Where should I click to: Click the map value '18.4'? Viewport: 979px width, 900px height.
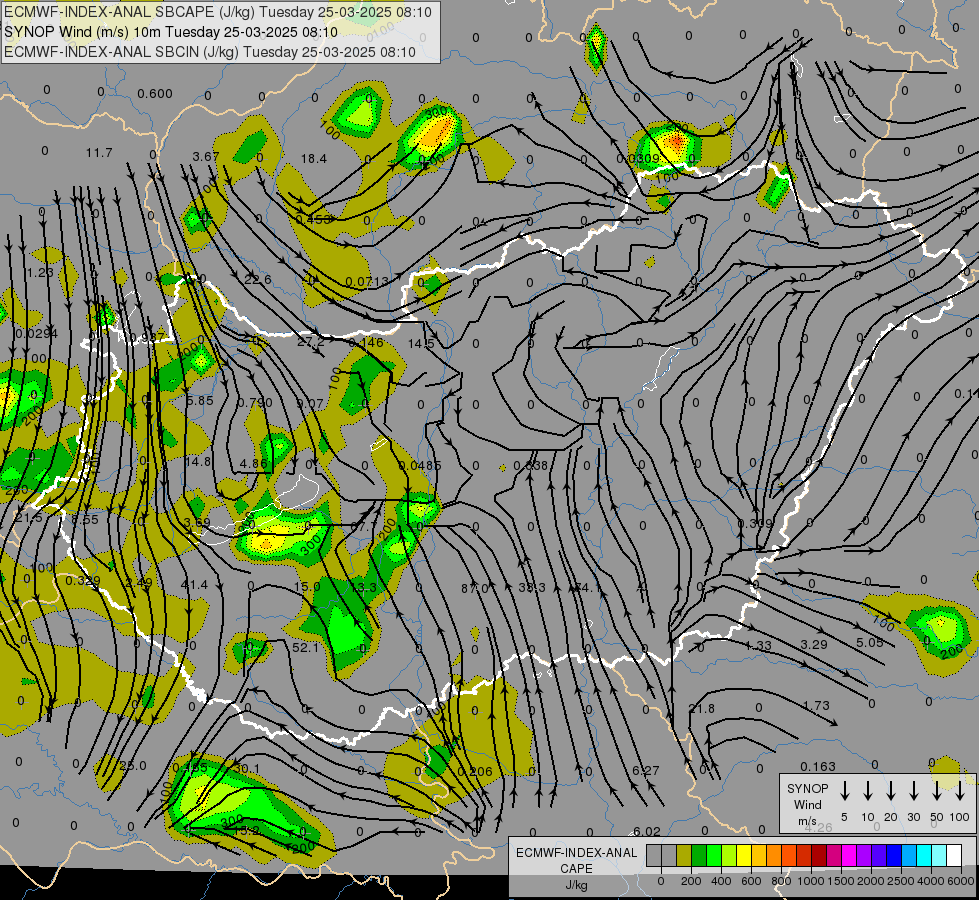click(x=313, y=159)
